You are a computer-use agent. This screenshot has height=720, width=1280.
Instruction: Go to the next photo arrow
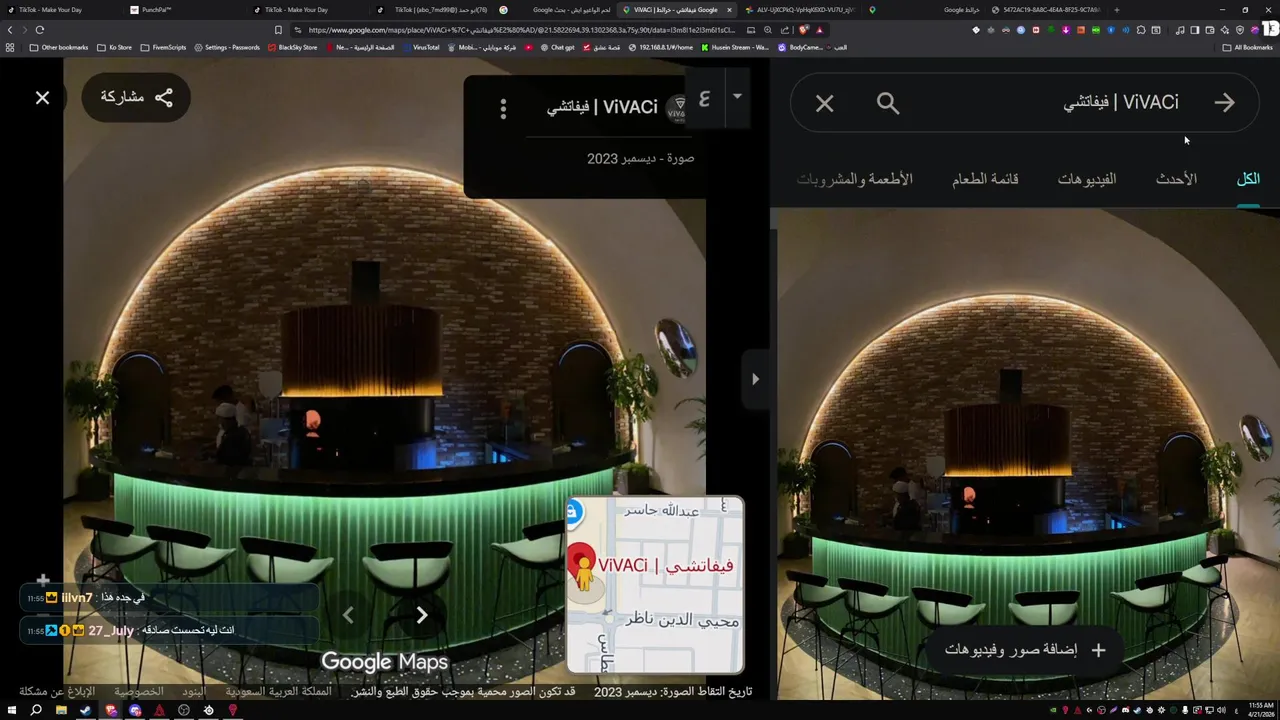pyautogui.click(x=421, y=615)
